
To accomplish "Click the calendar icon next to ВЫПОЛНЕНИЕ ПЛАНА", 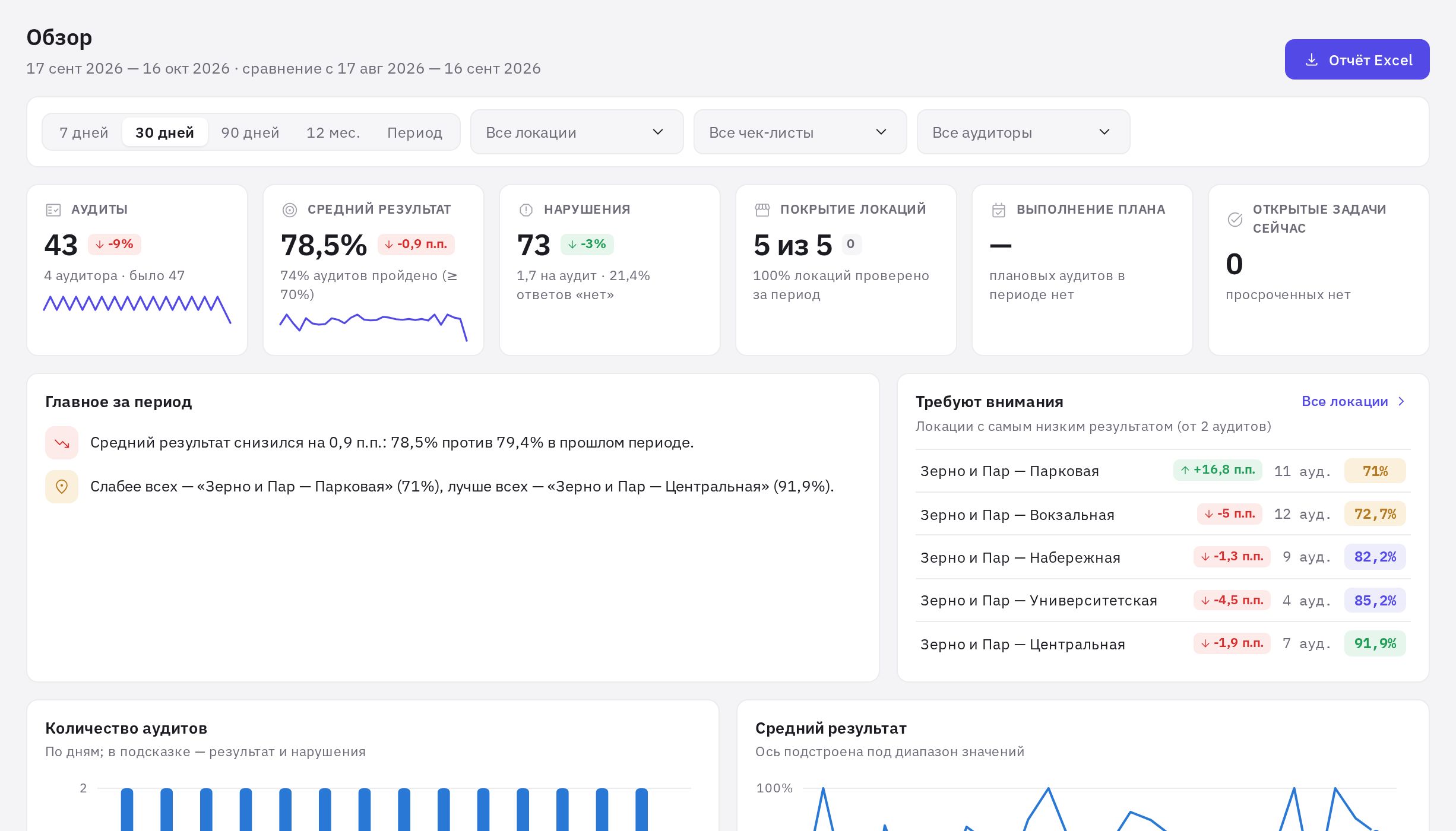I will pyautogui.click(x=999, y=210).
